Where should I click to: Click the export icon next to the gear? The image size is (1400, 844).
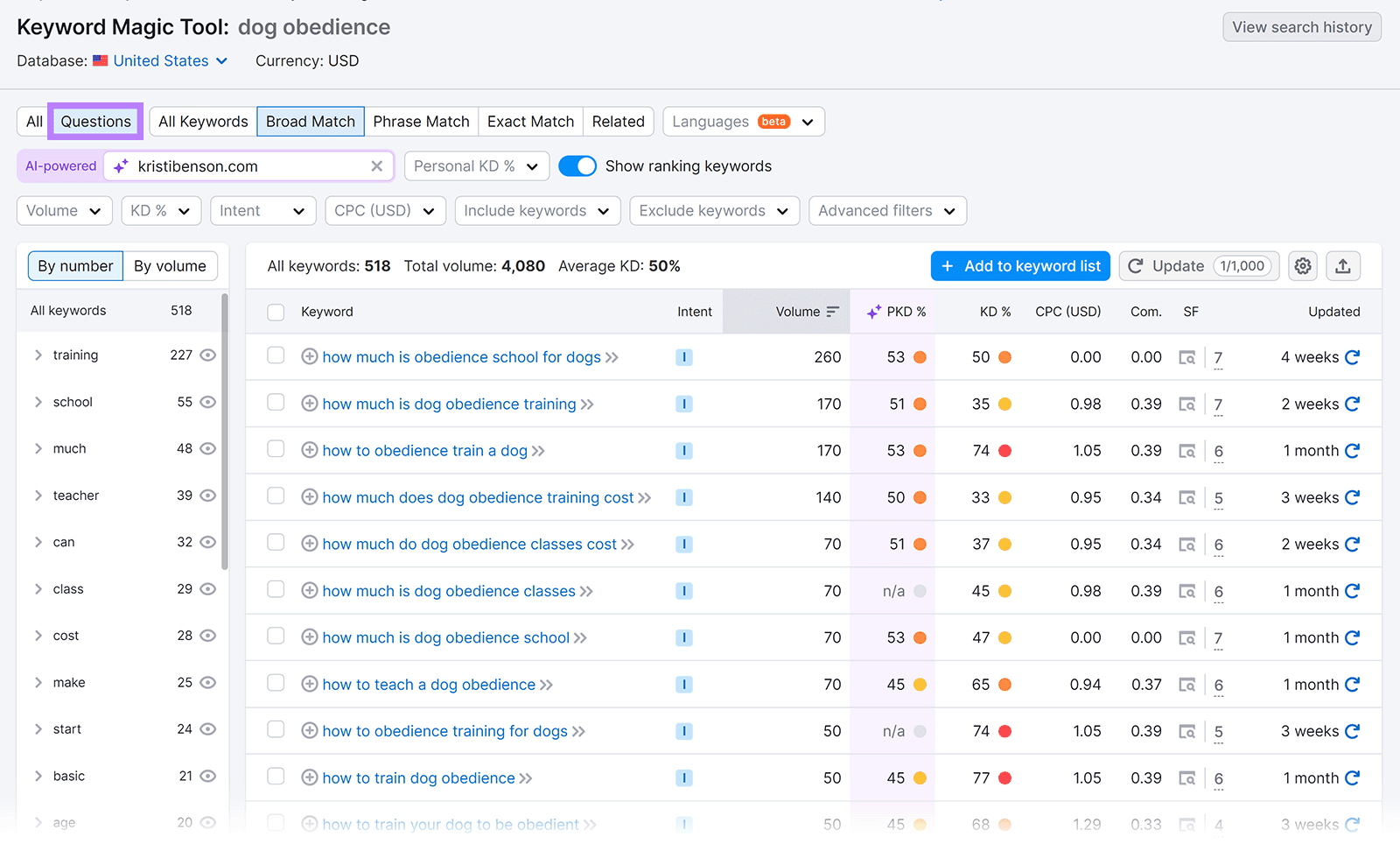(1342, 265)
